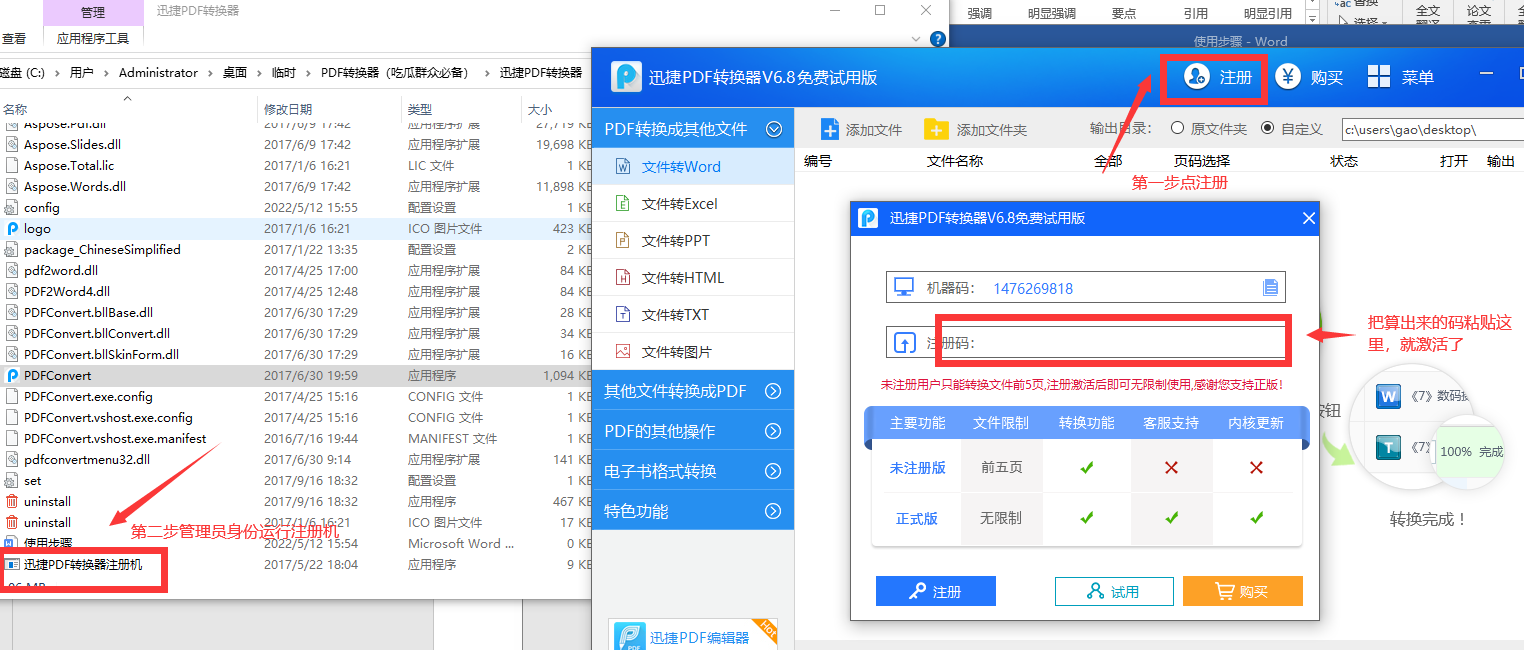Click the 文件转Word icon in sidebar
1524x650 pixels.
coord(622,166)
